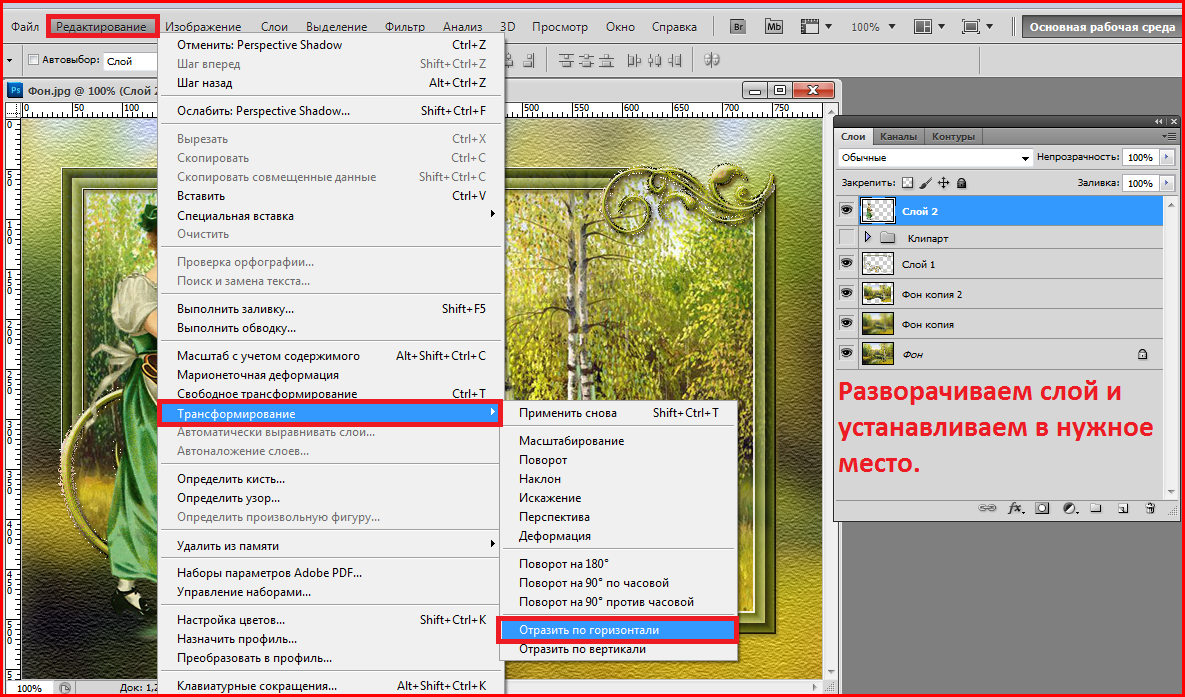This screenshot has height=697, width=1185.
Task: Click auto-align layers icon in options bar
Action: 711,60
